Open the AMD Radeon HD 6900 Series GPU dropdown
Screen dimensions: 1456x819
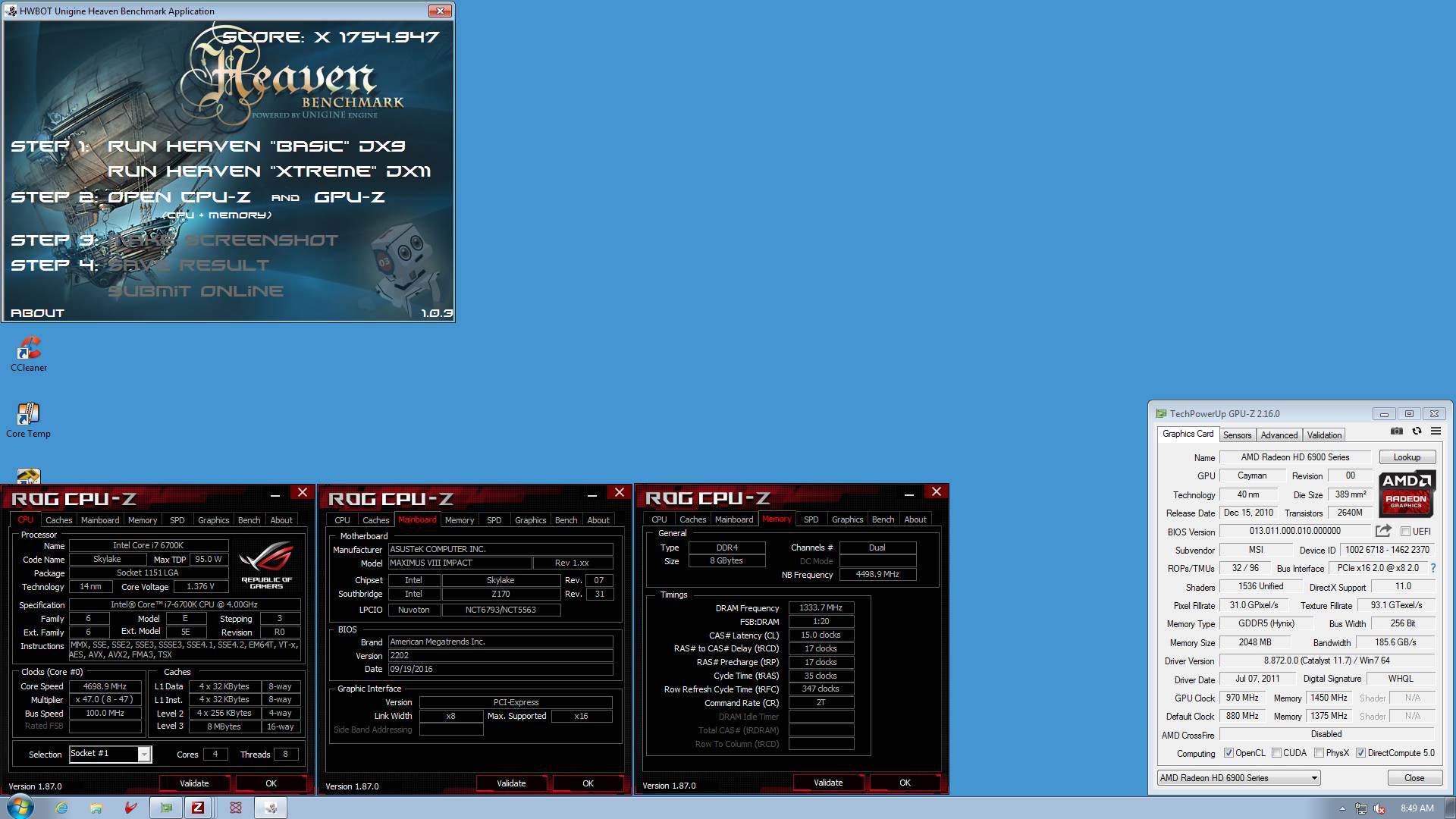[x=1238, y=778]
